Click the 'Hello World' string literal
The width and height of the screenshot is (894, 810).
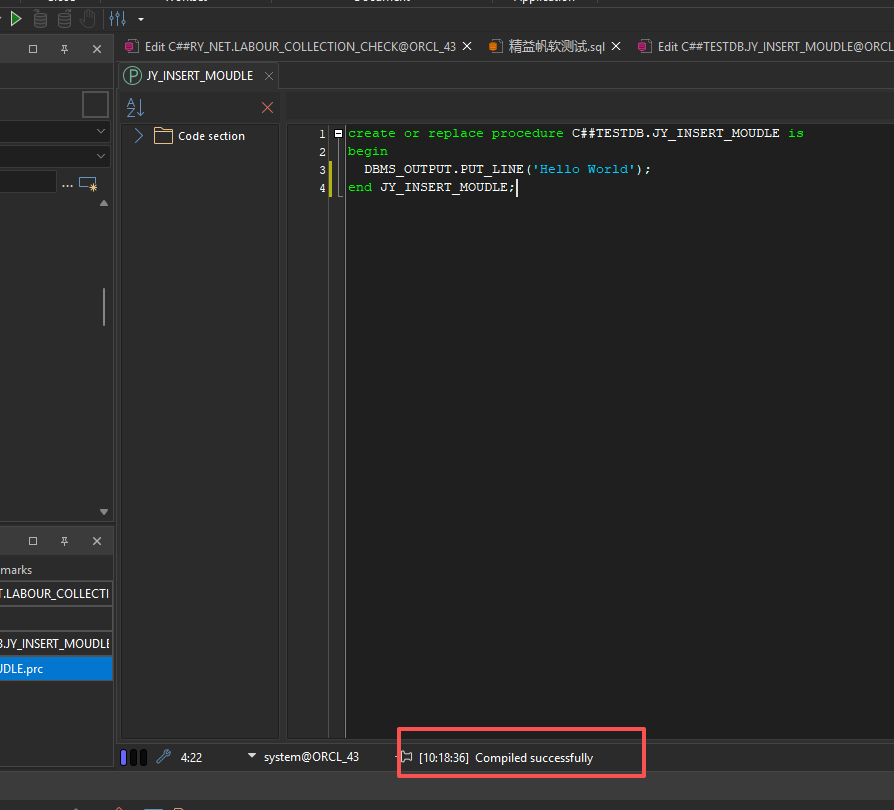[x=584, y=169]
